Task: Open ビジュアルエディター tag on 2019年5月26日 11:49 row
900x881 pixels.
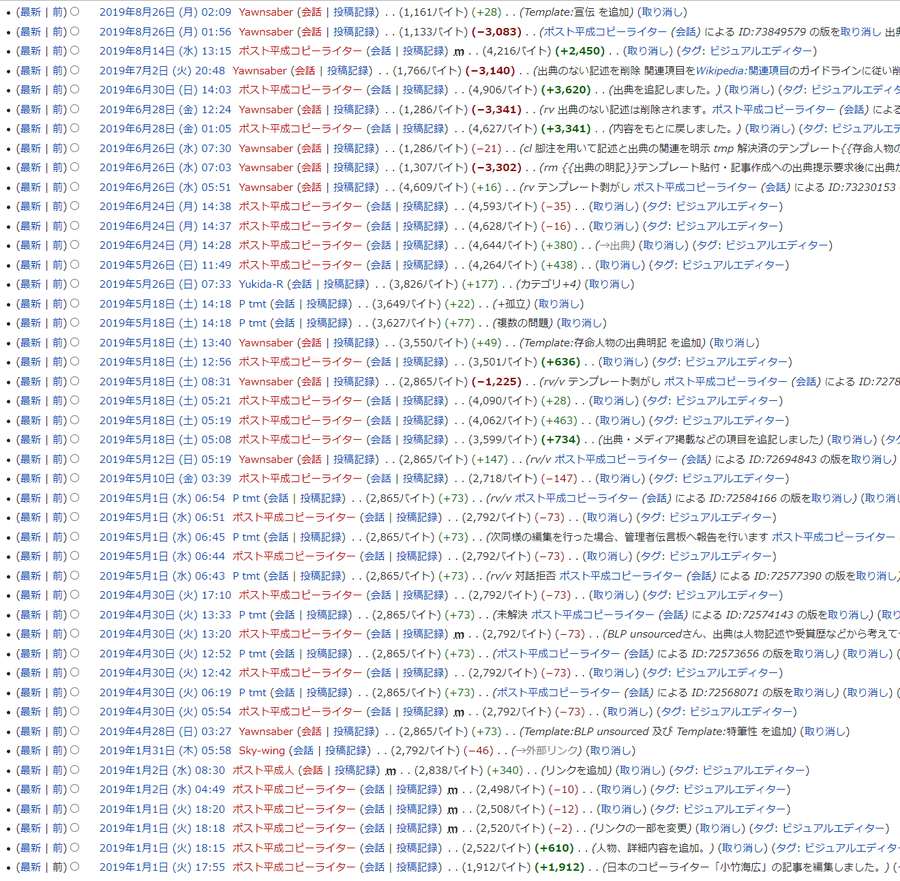Action: 733,265
